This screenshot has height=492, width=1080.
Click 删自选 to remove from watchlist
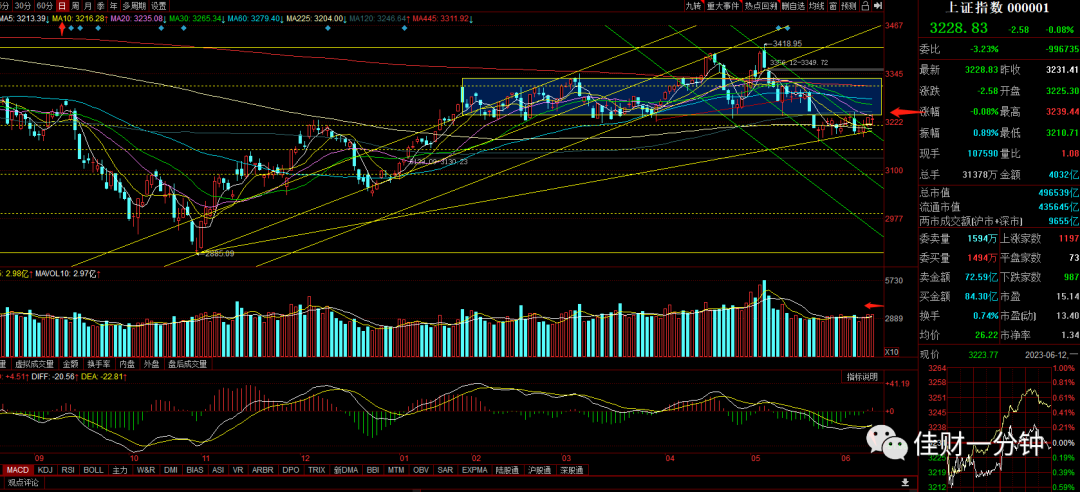click(793, 6)
